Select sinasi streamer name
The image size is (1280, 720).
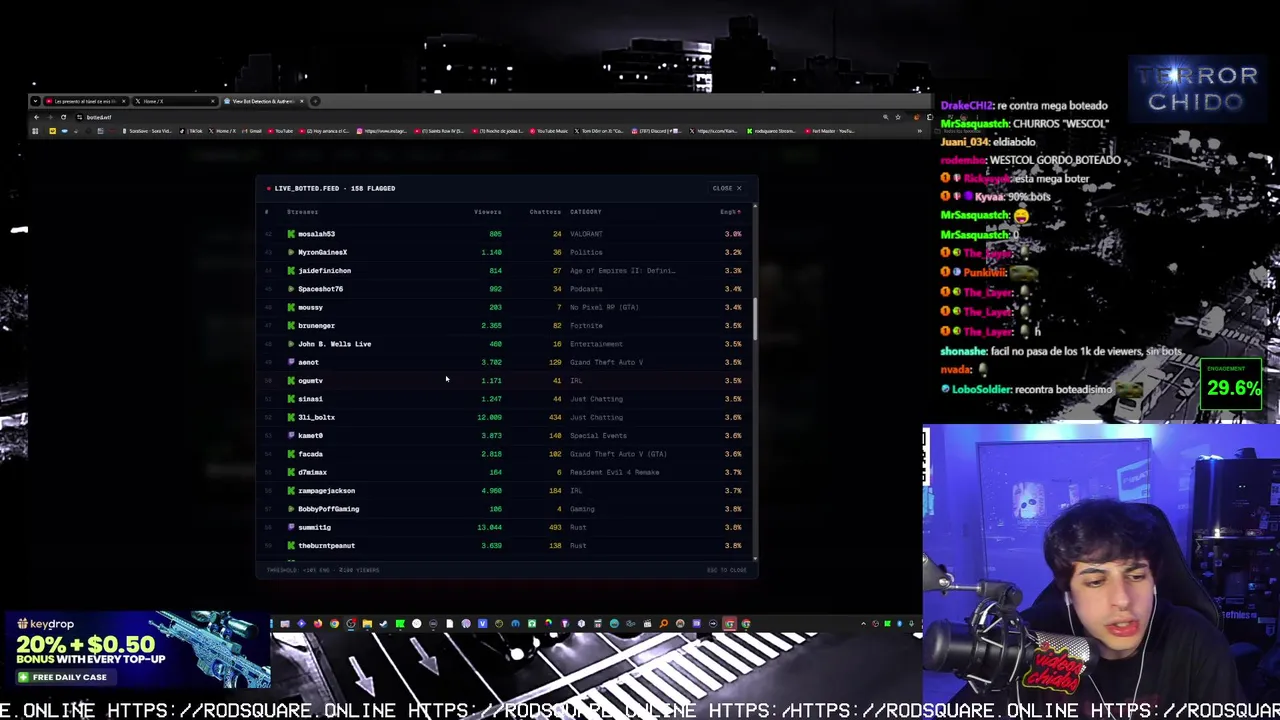(310, 399)
